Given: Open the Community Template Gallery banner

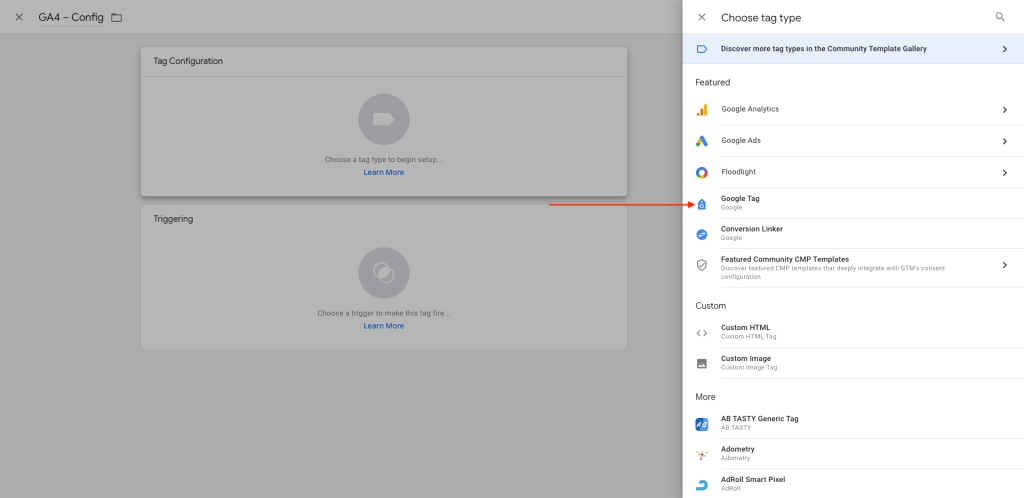Looking at the screenshot, I should coord(850,49).
